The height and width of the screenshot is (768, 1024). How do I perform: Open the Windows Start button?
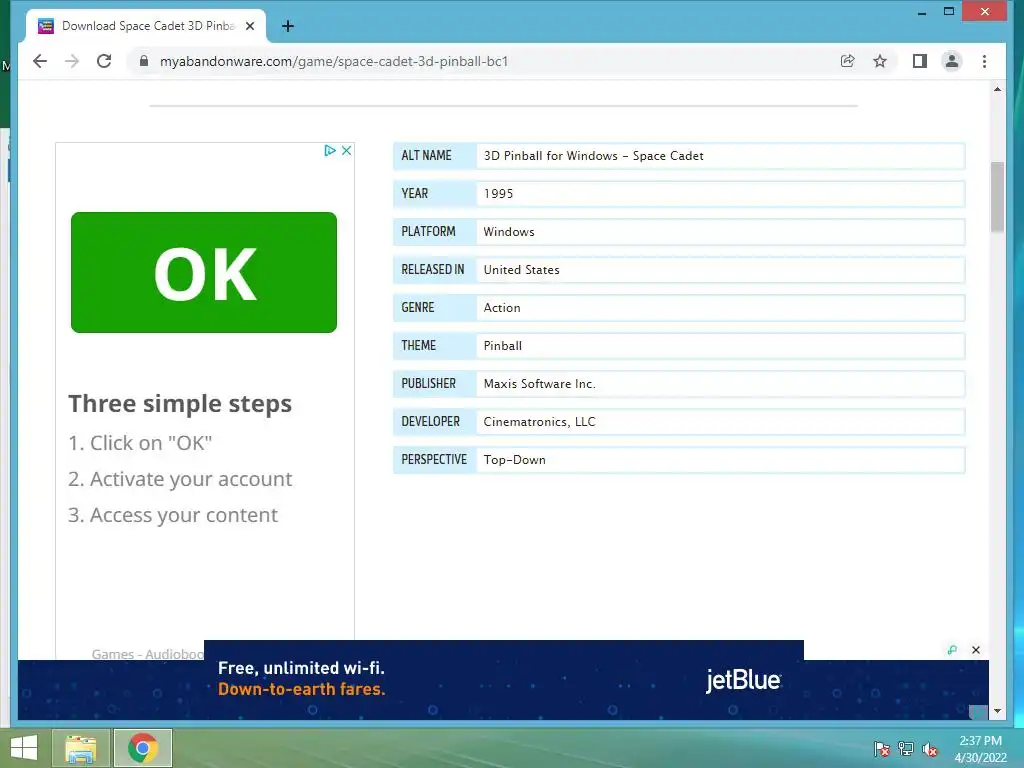24,748
